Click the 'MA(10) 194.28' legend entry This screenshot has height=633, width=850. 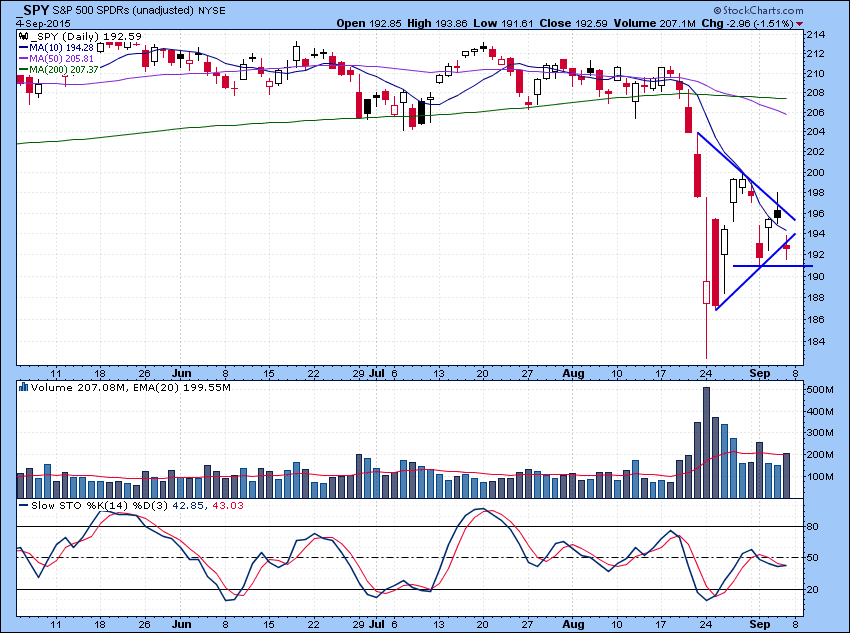click(56, 48)
